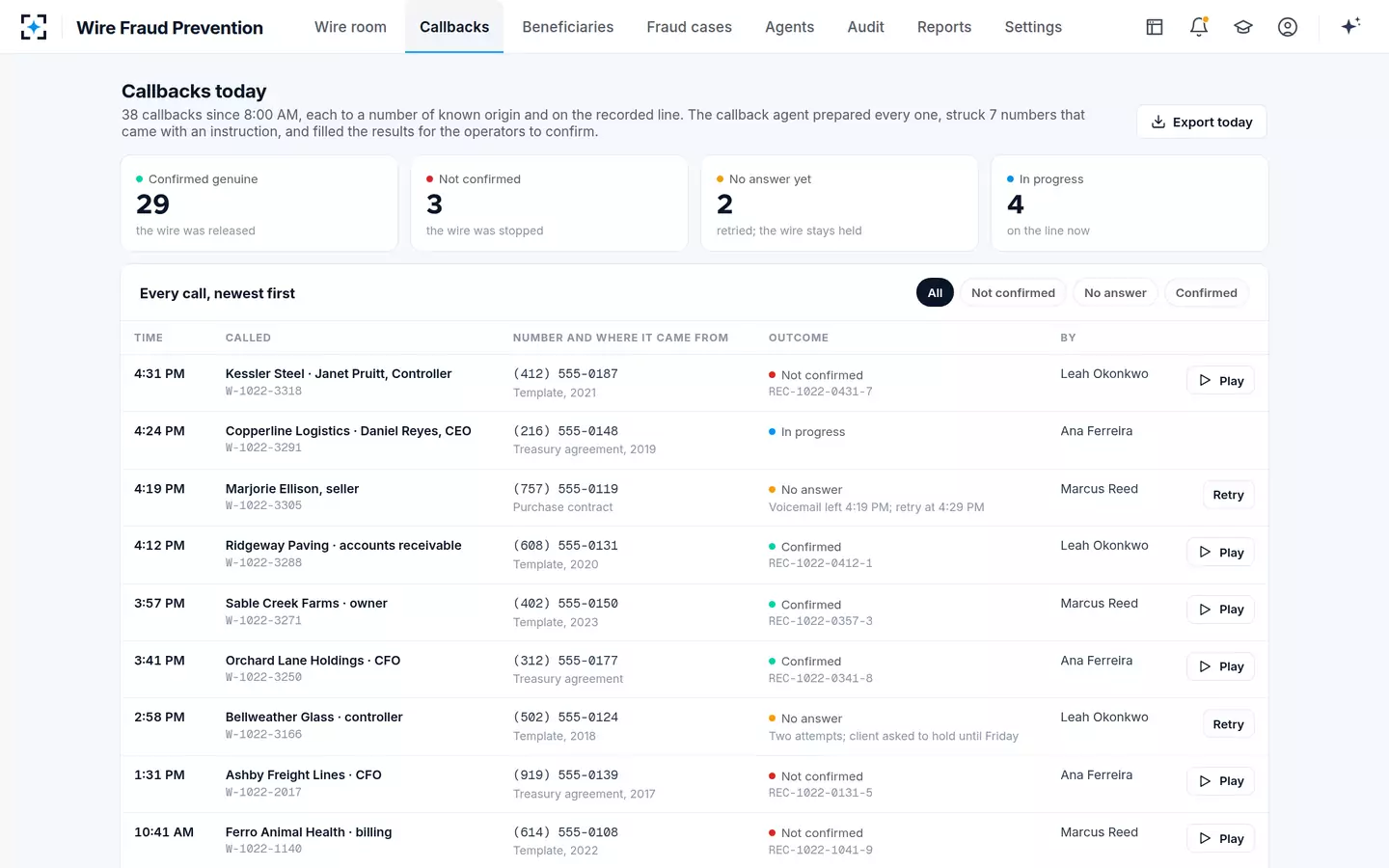Screen dimensions: 1389x868
Task: Play the Ashby Freight Lines recording
Action: click(x=1220, y=781)
